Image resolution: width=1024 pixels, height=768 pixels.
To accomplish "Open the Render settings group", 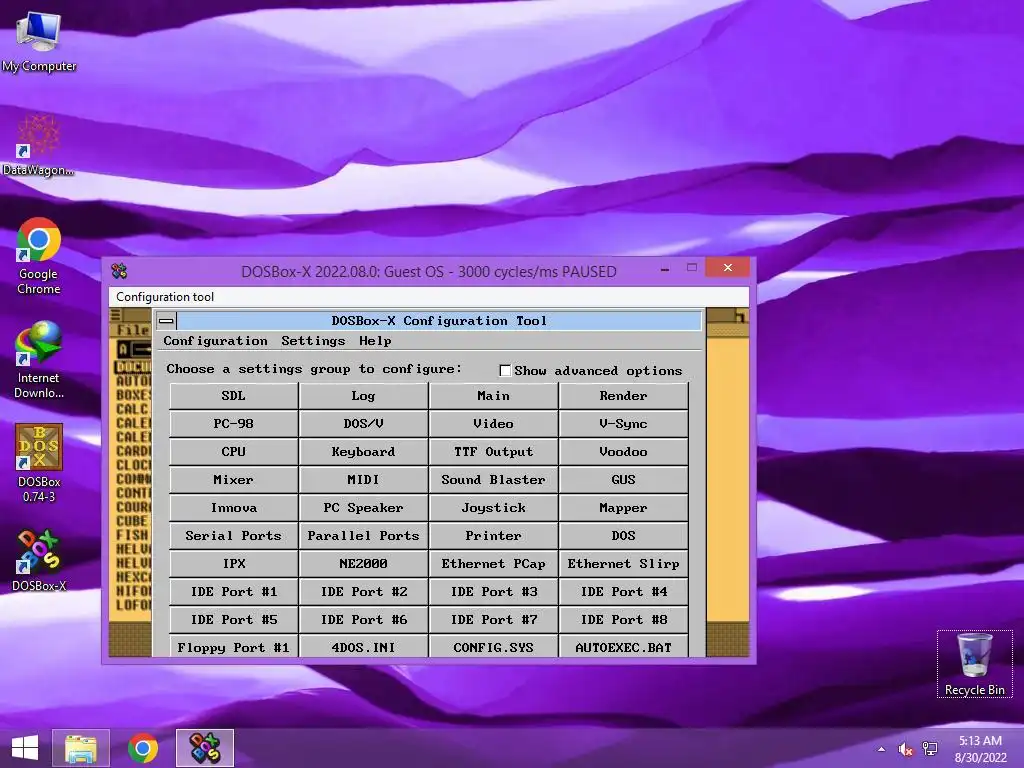I will 623,396.
